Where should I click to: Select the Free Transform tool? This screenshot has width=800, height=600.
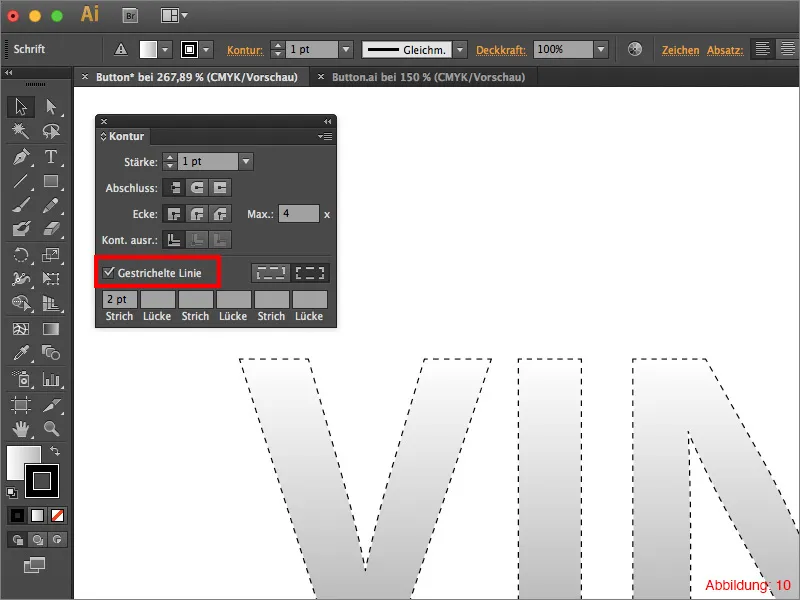51,279
